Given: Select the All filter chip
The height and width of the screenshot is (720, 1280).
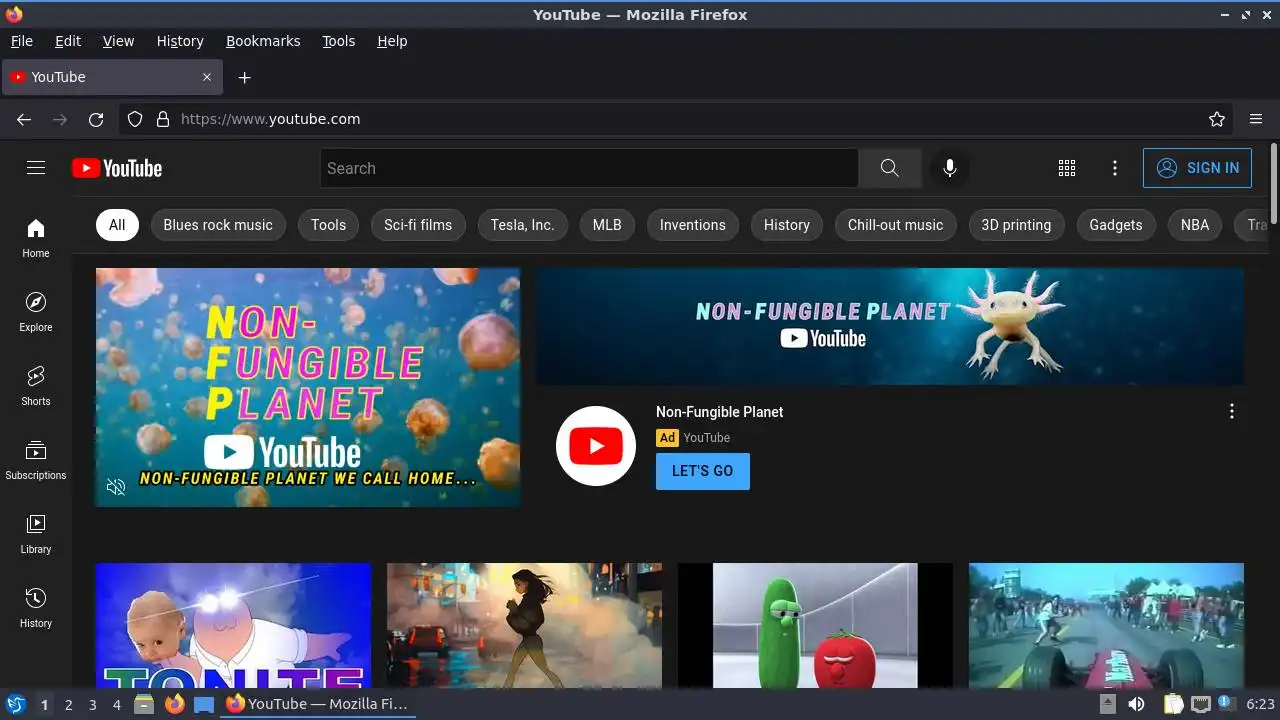Looking at the screenshot, I should coord(117,225).
